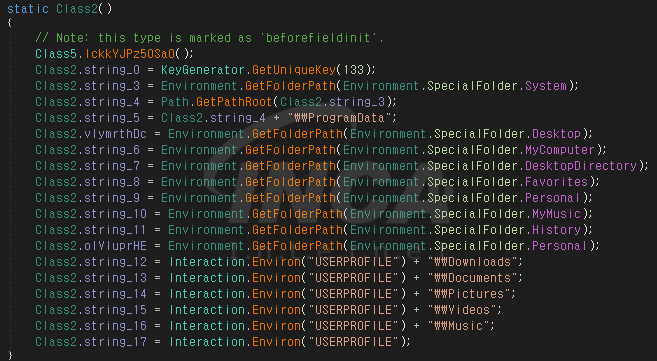The width and height of the screenshot is (657, 361).
Task: Click the "\\Downloads" string literal
Action: (x=473, y=262)
